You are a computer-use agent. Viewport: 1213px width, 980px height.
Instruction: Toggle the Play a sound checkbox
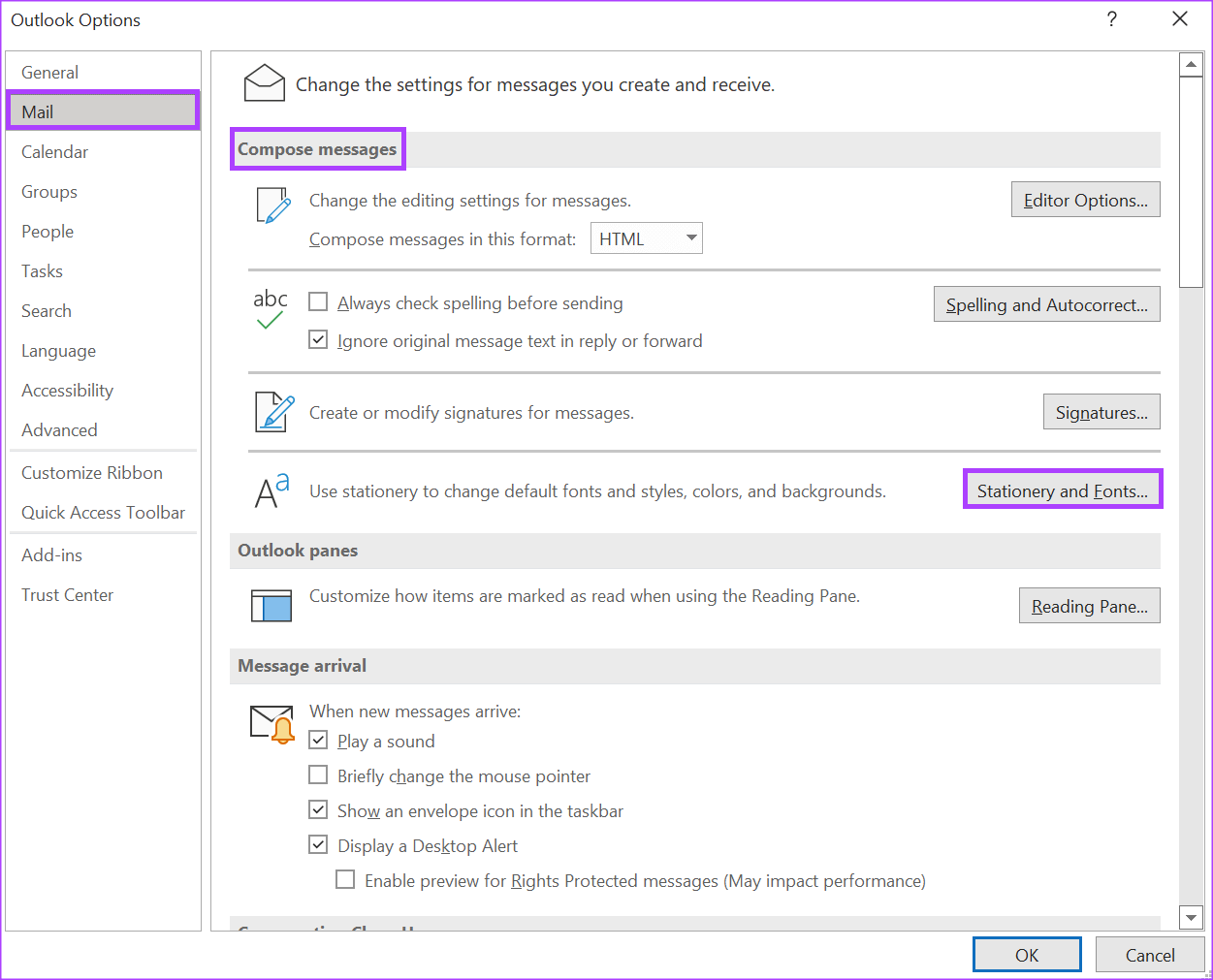318,741
